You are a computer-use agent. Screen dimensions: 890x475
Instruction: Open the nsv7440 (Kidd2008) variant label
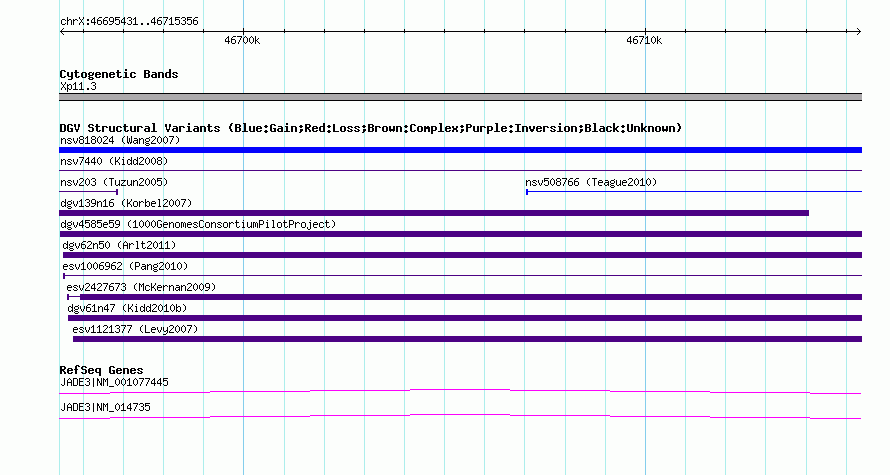point(114,161)
